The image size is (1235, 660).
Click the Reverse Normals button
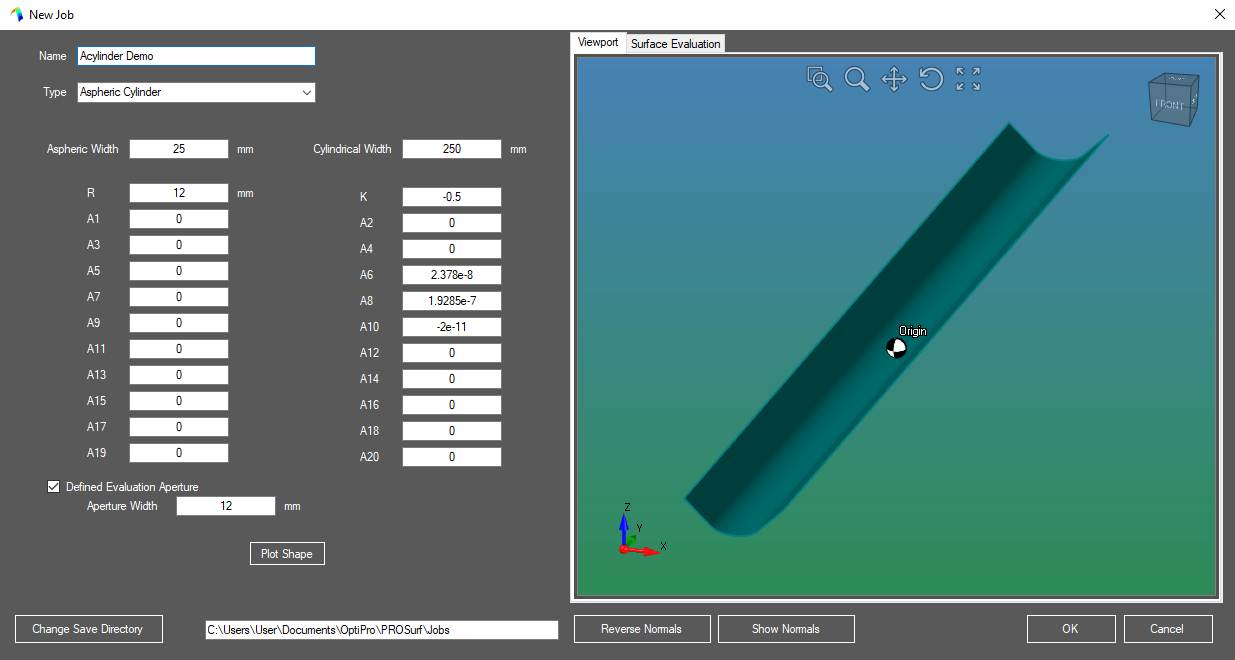pos(641,629)
